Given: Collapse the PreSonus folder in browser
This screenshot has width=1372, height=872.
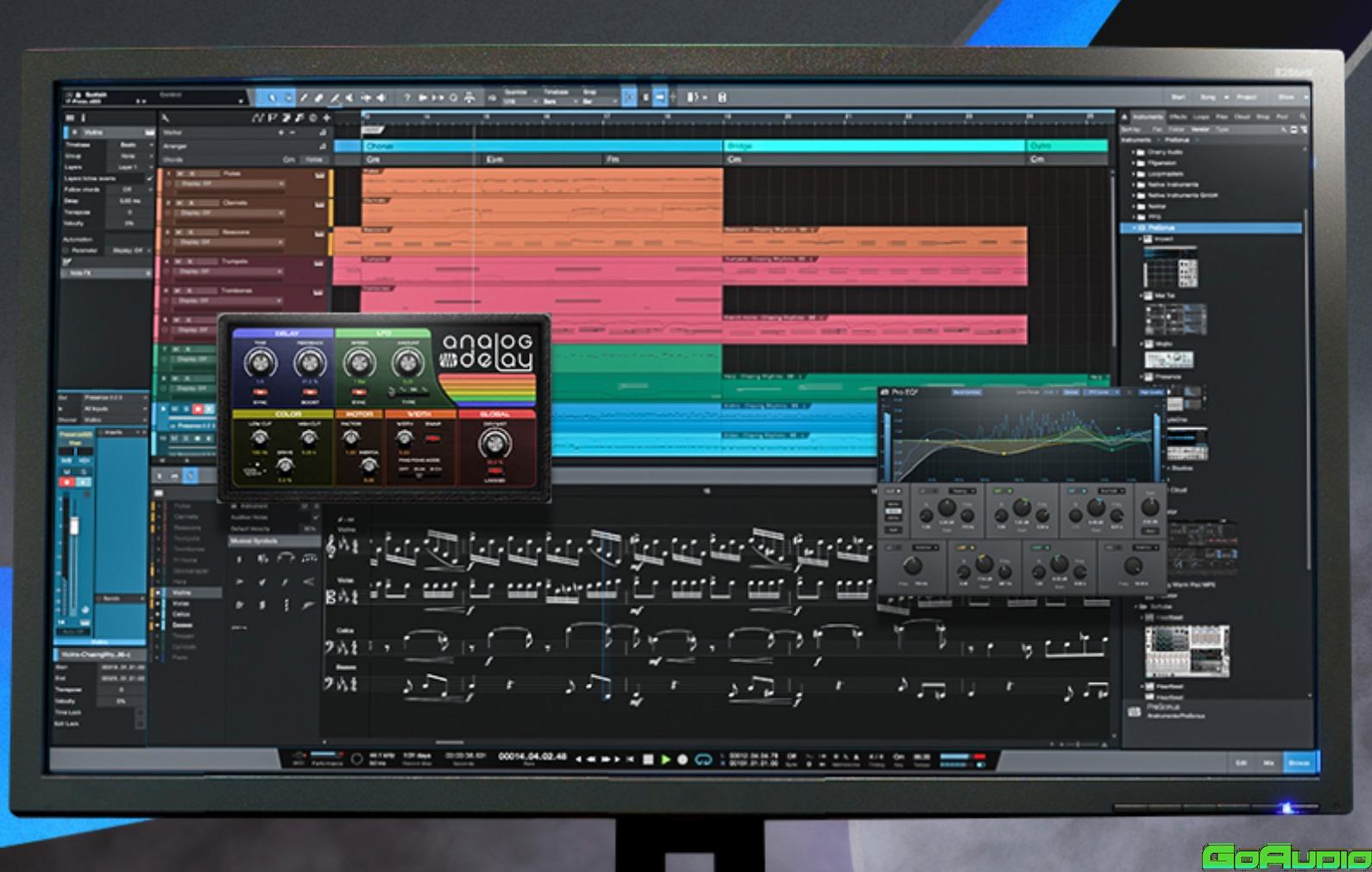Looking at the screenshot, I should 1134,228.
